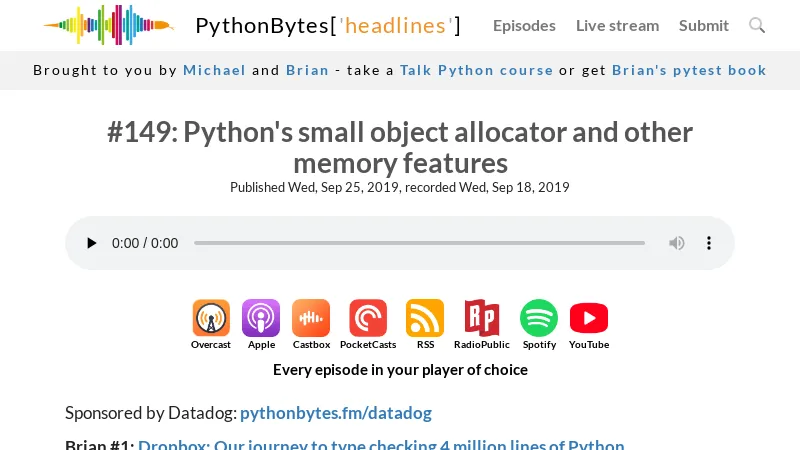Viewport: 800px width, 450px height.
Task: Open the Castbox player icon
Action: point(311,319)
